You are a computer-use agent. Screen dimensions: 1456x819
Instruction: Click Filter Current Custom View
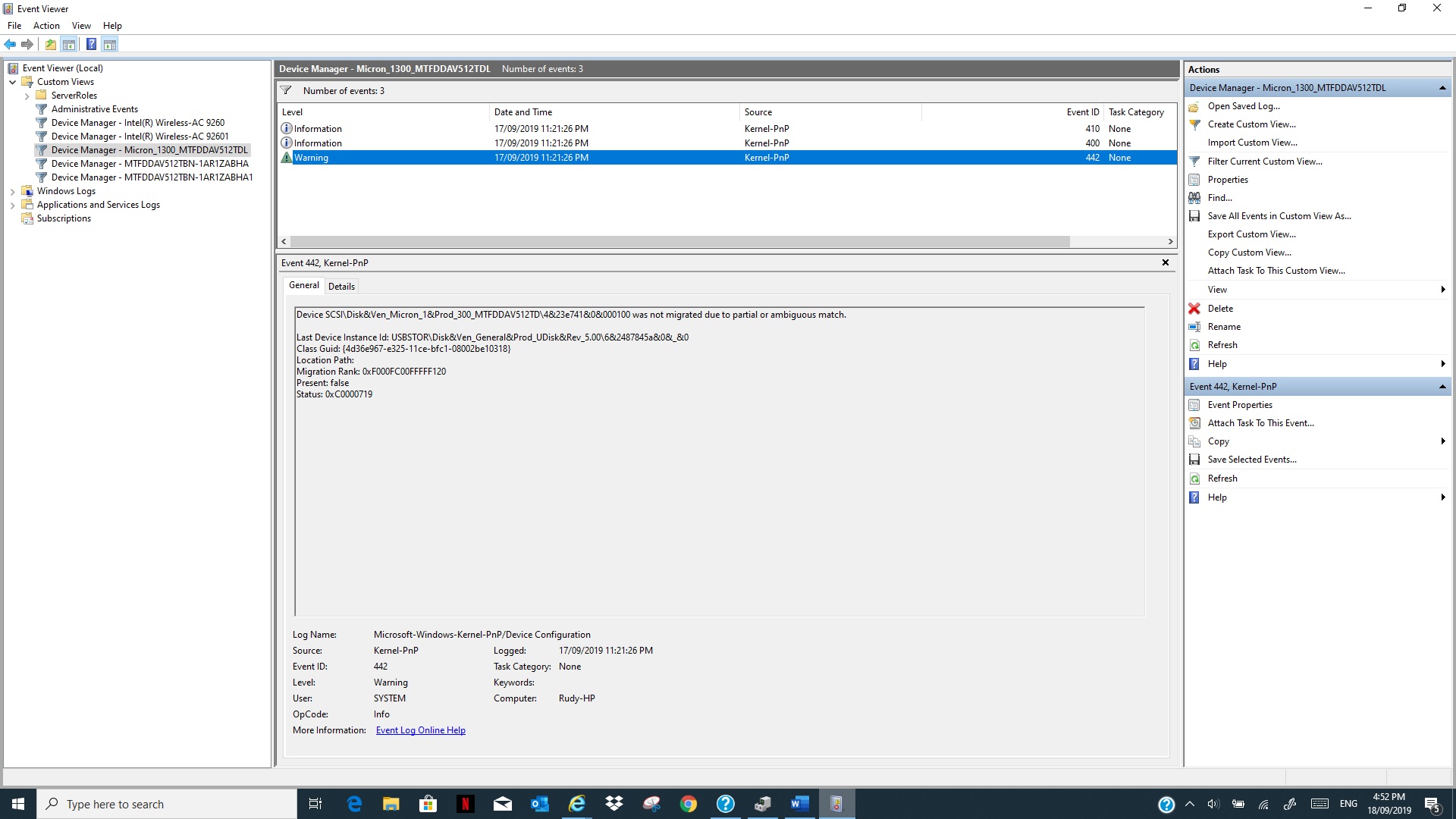tap(1264, 162)
